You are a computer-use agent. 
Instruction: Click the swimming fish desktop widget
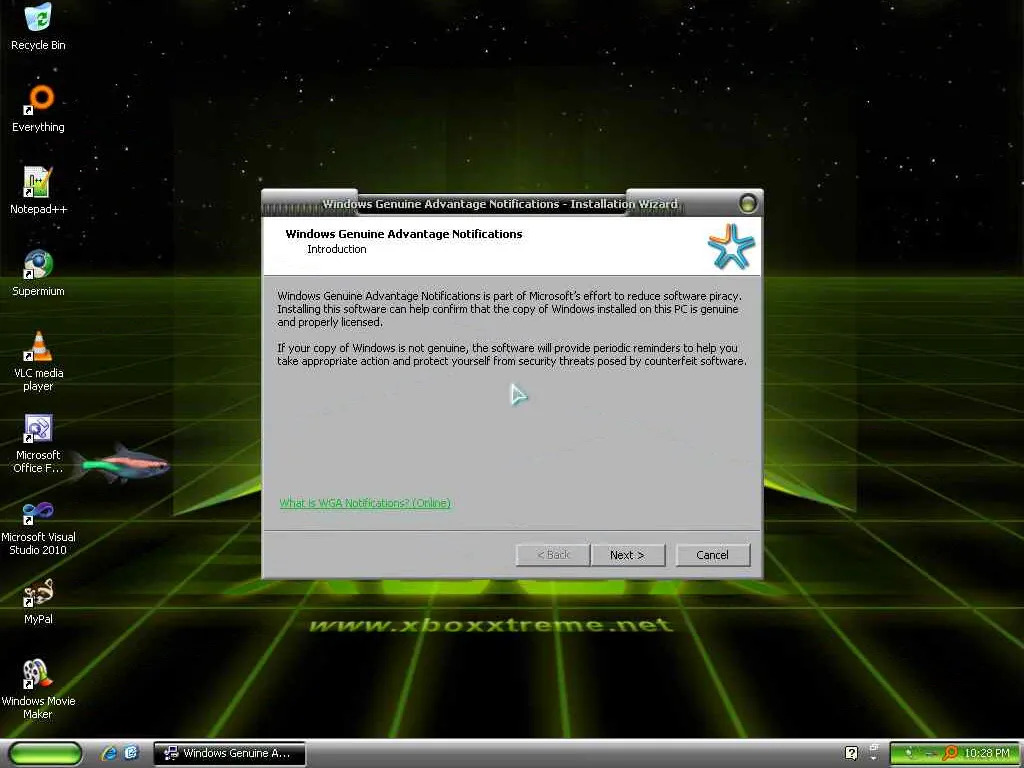tap(121, 464)
